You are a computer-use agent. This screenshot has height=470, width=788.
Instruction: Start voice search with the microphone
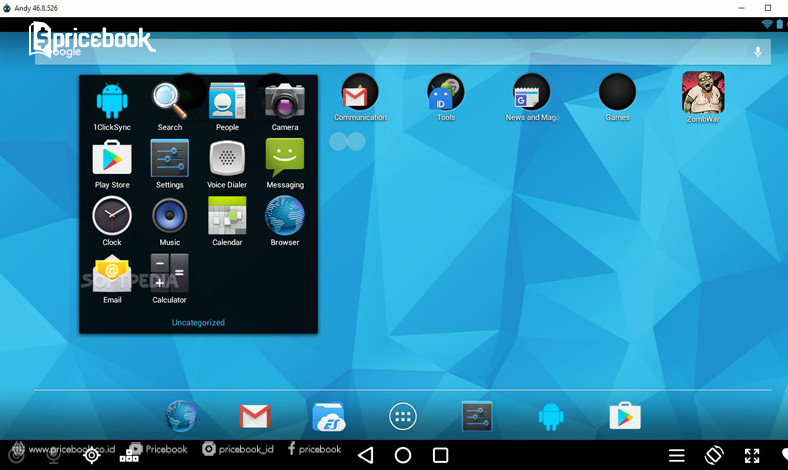pyautogui.click(x=757, y=52)
